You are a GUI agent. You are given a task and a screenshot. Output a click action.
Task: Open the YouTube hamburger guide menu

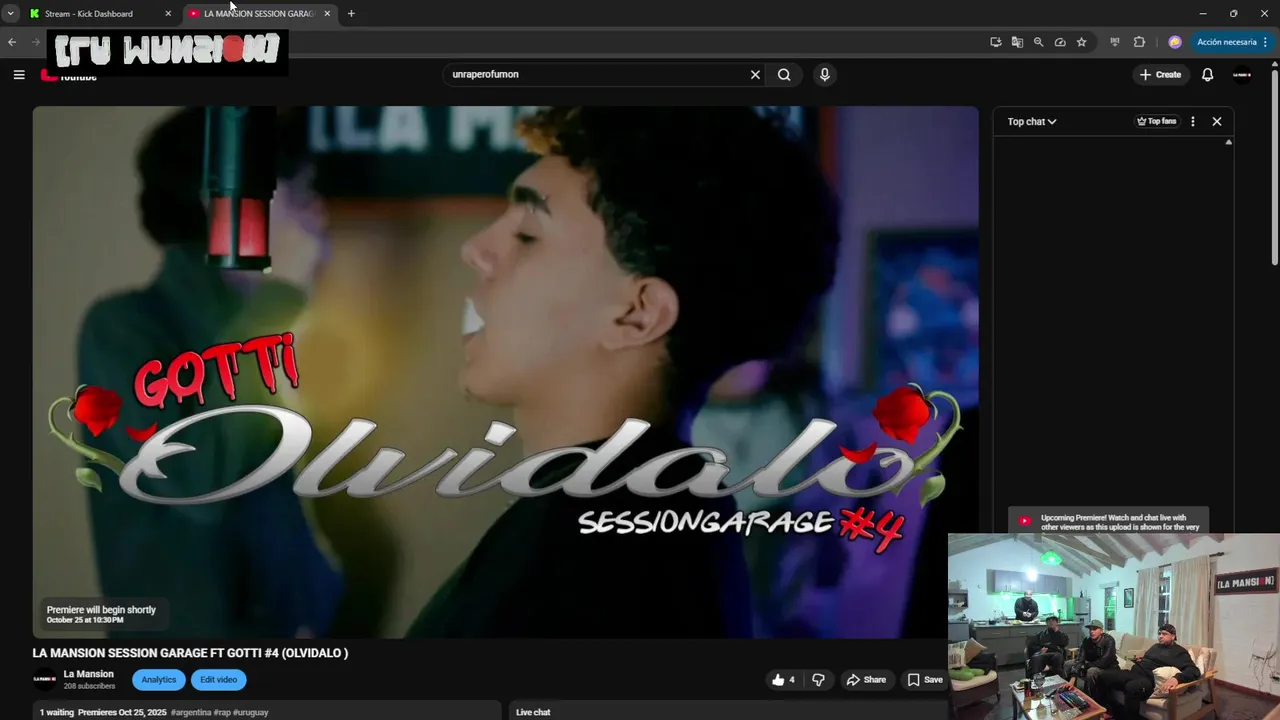tap(19, 75)
